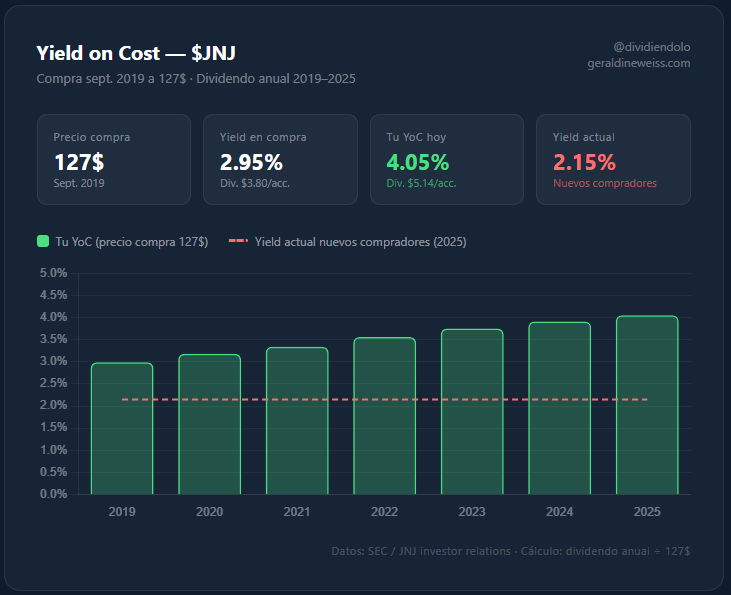Select the 2019 bar in the chart
Image resolution: width=731 pixels, height=595 pixels.
[x=122, y=429]
